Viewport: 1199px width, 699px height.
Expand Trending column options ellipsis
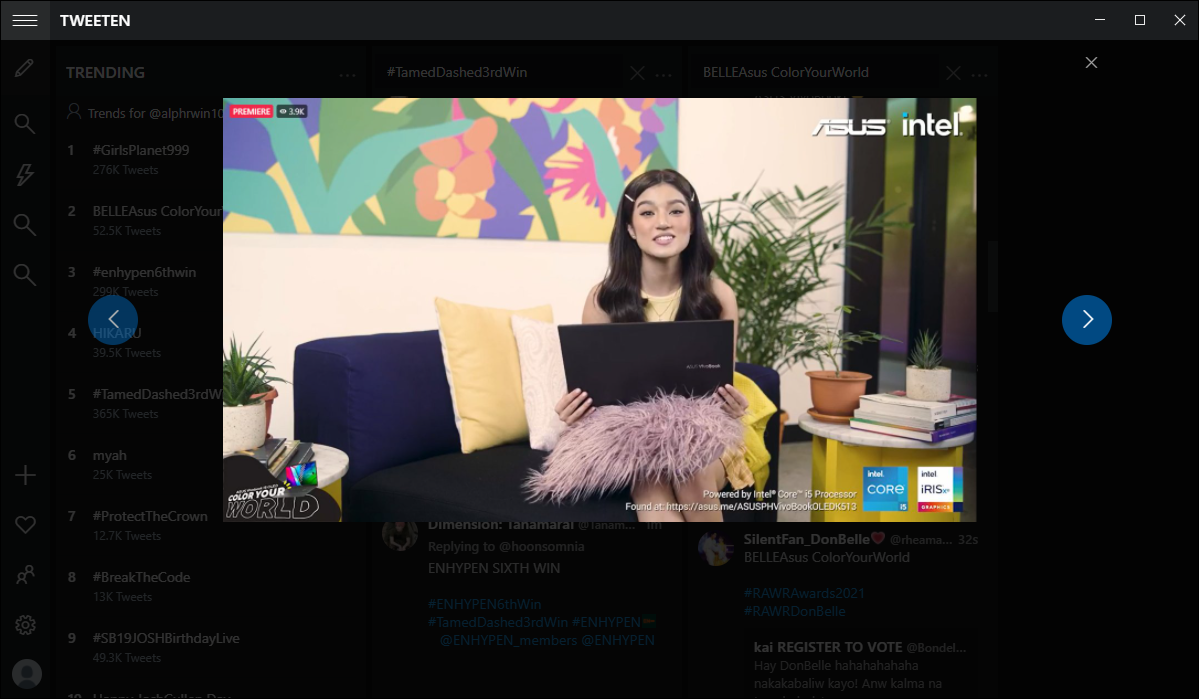[347, 74]
